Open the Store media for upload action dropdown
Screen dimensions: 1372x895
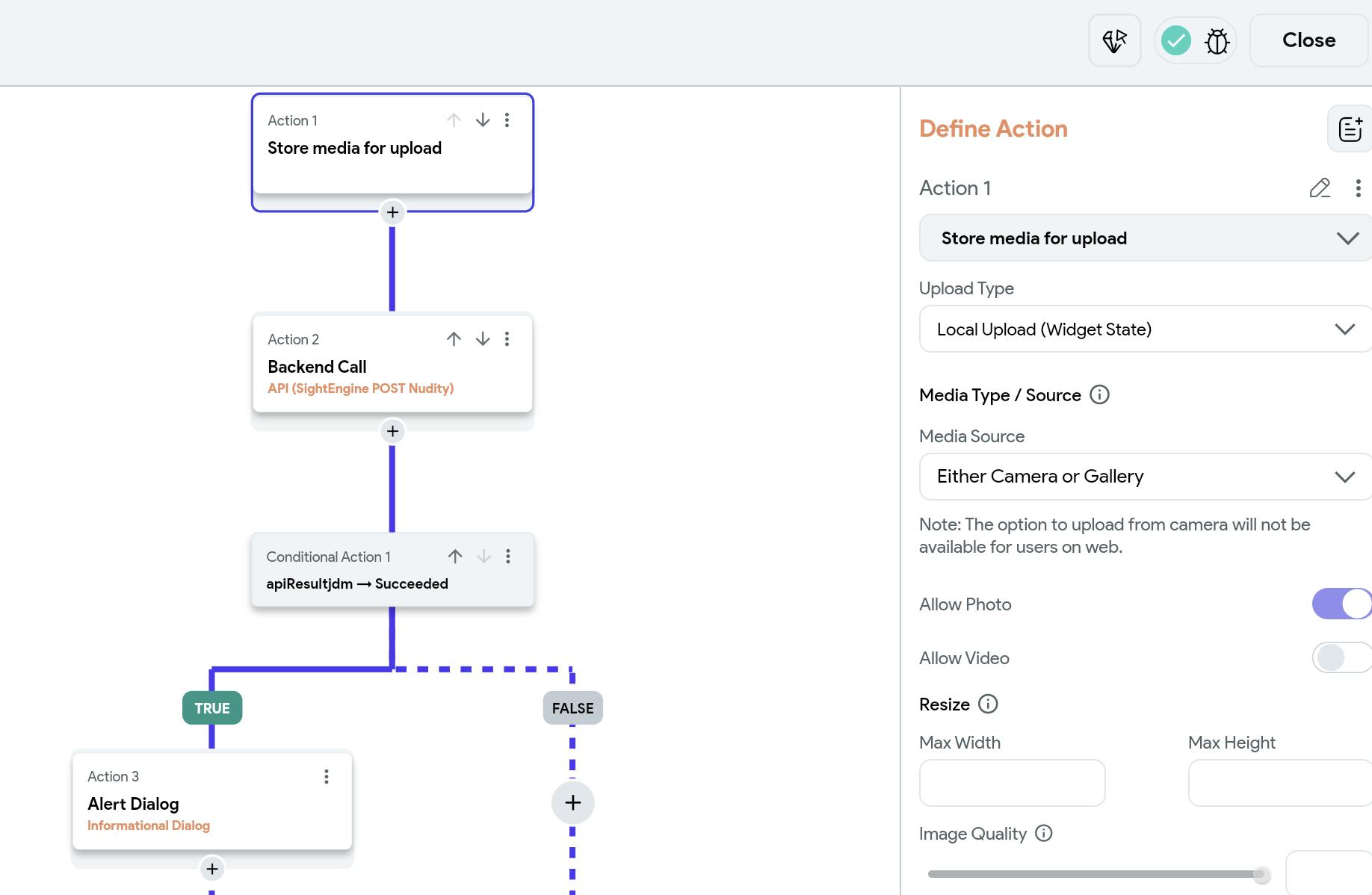[x=1145, y=238]
